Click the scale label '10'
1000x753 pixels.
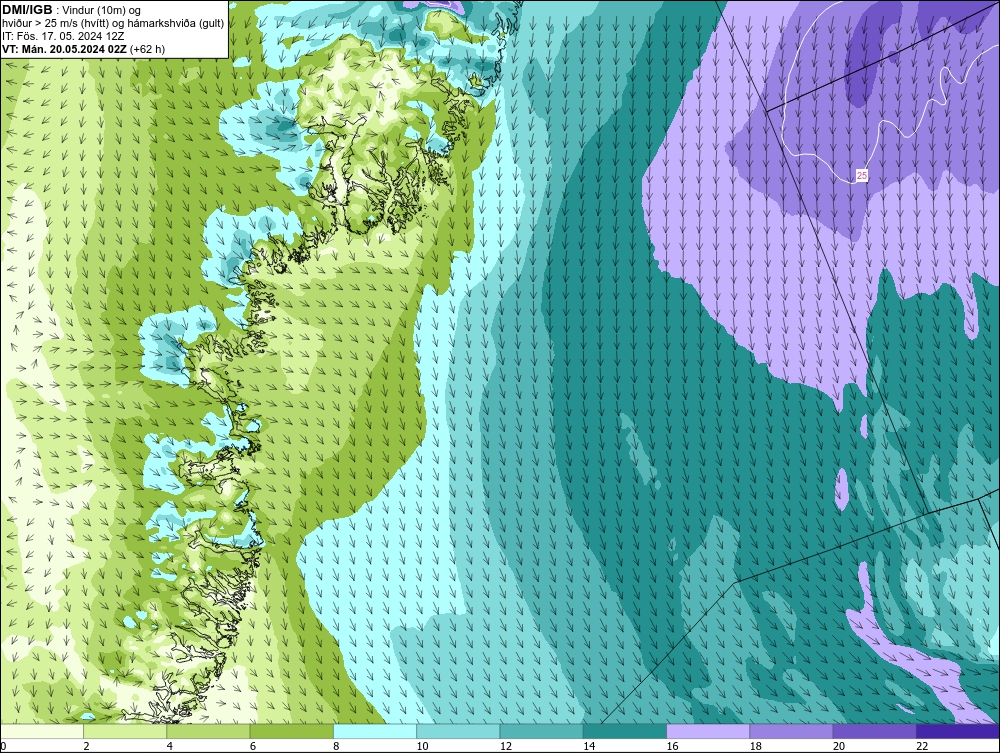(x=422, y=747)
